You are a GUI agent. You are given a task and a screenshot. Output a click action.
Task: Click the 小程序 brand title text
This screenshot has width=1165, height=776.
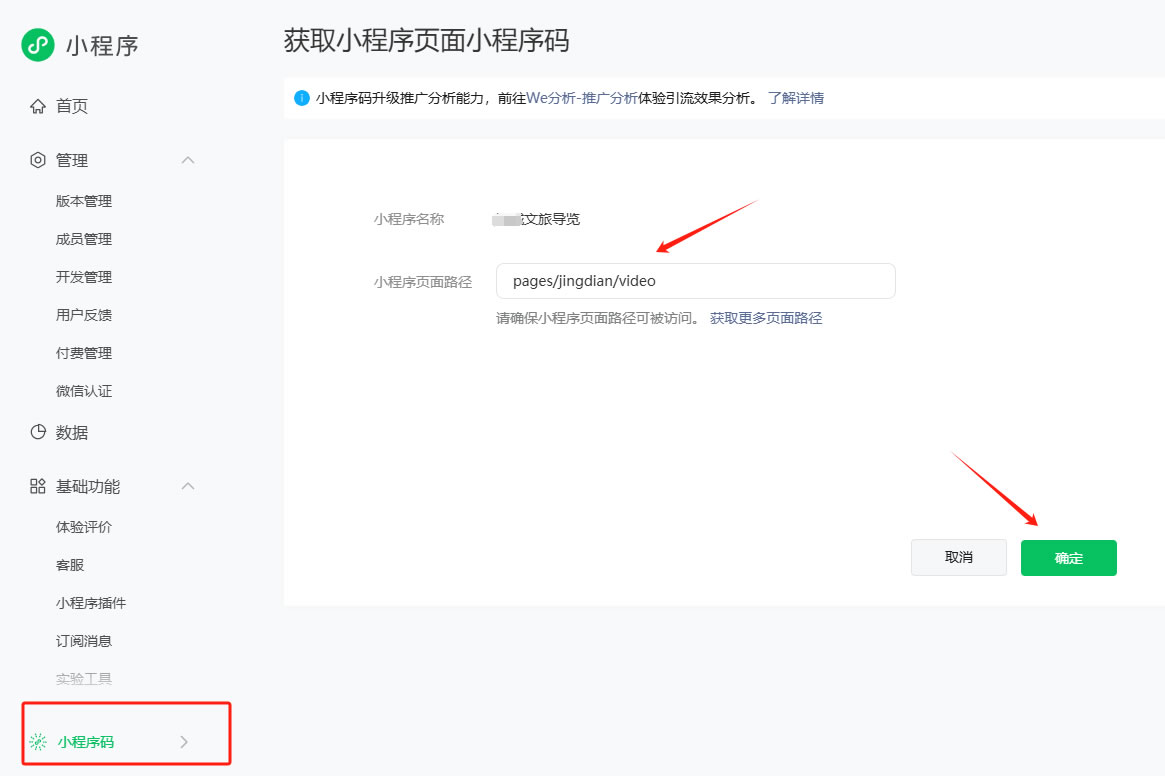102,45
